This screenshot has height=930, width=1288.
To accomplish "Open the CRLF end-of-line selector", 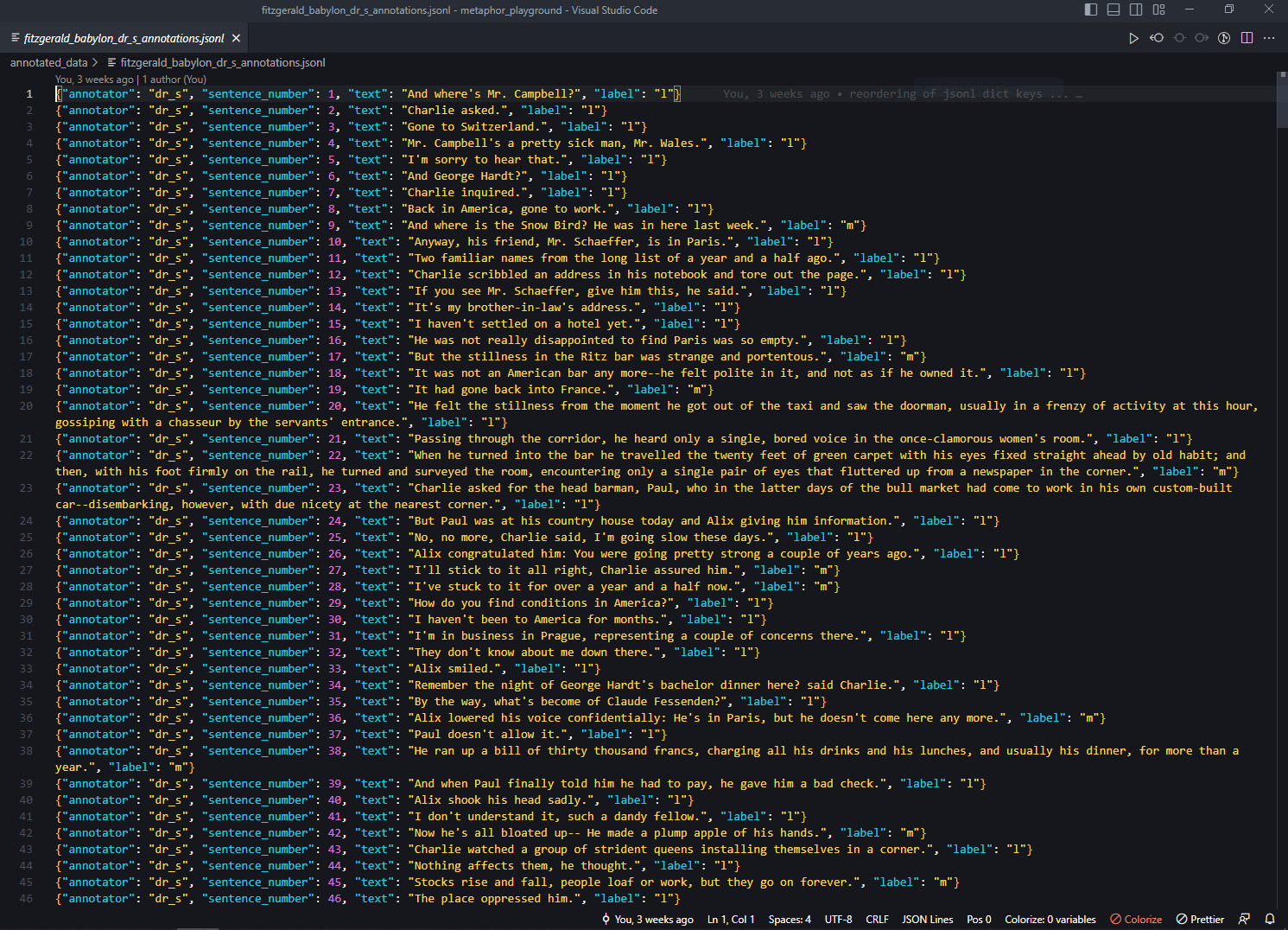I will (877, 920).
